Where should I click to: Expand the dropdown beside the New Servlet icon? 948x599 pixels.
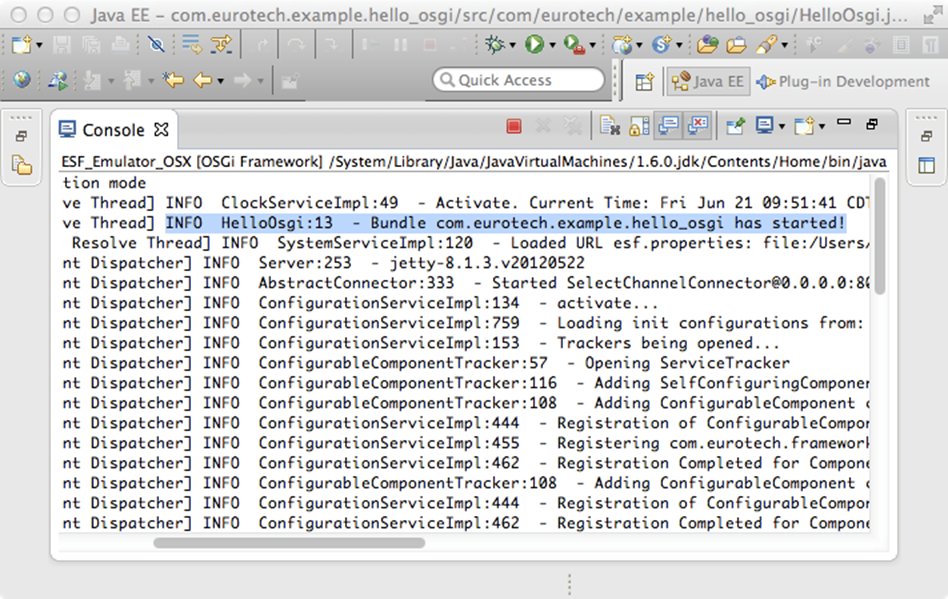point(679,45)
